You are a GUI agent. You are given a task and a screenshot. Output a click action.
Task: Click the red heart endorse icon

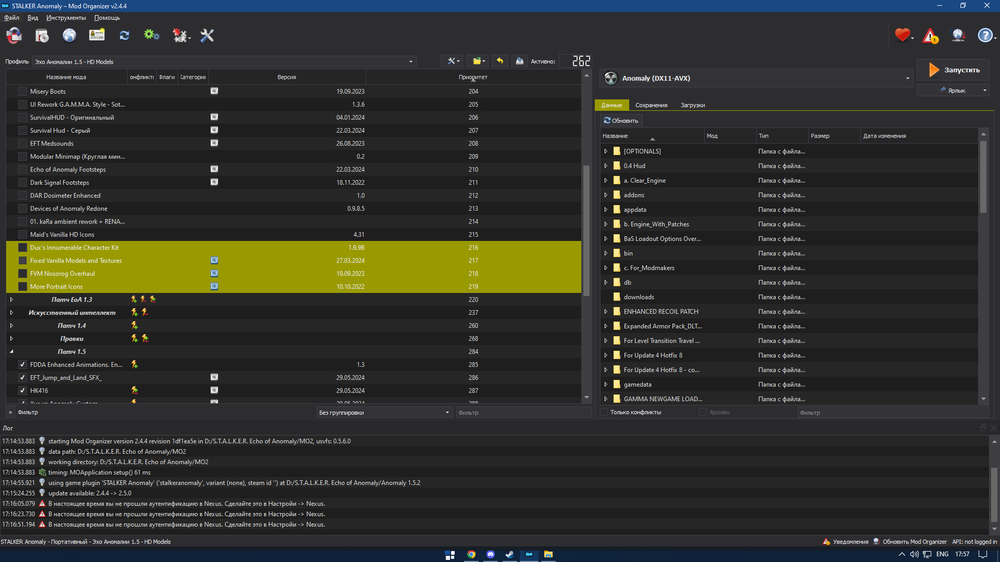[x=902, y=36]
